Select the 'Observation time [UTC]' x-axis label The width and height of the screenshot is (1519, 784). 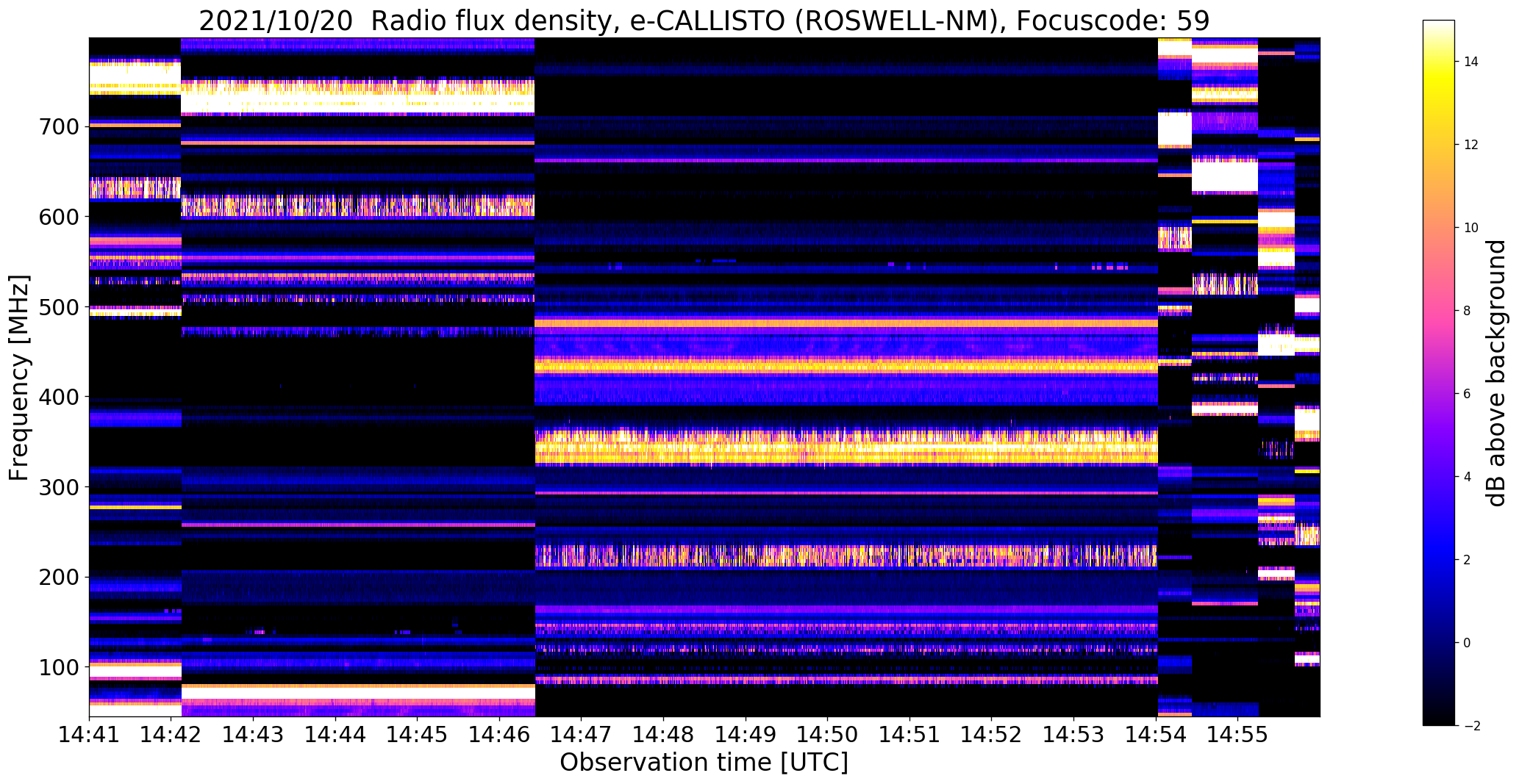coord(704,762)
